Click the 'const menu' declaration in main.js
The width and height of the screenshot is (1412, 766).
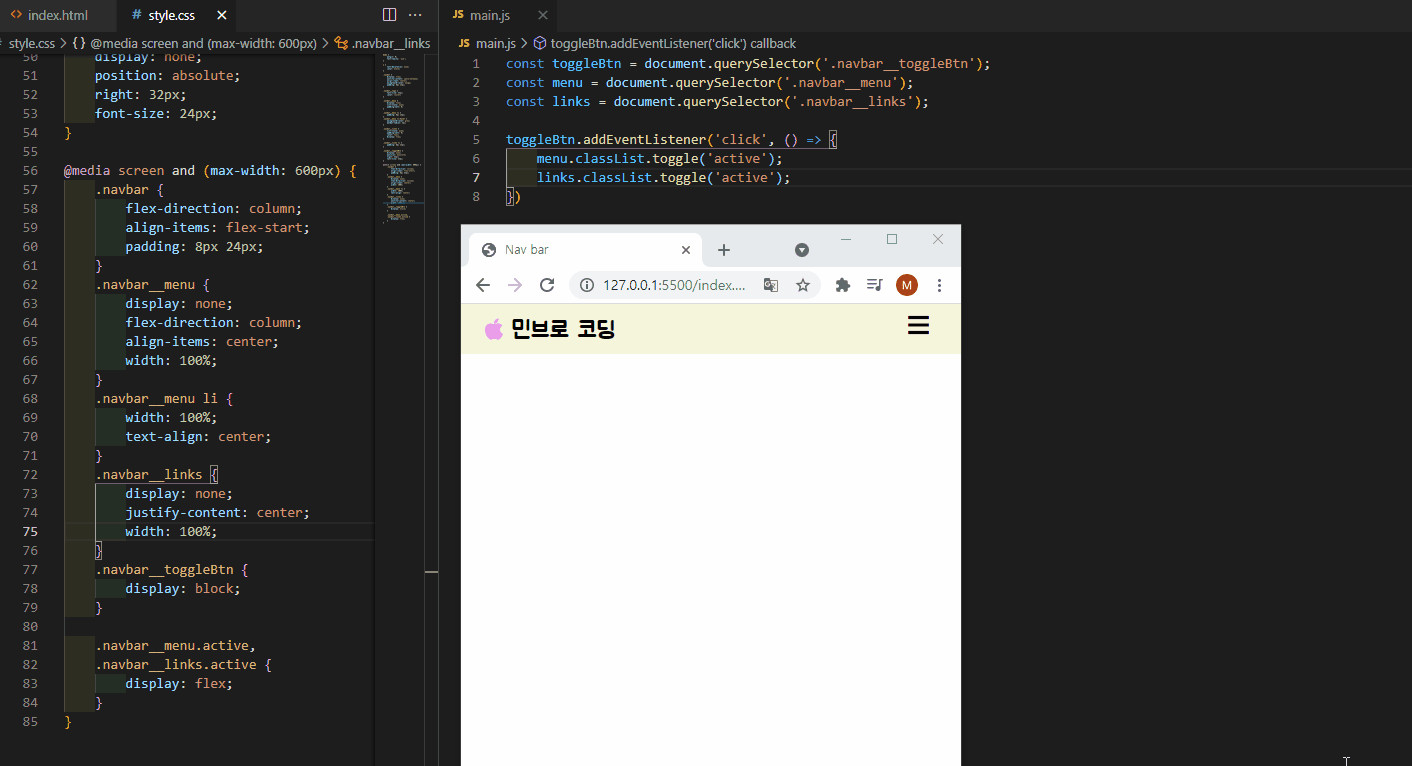710,82
